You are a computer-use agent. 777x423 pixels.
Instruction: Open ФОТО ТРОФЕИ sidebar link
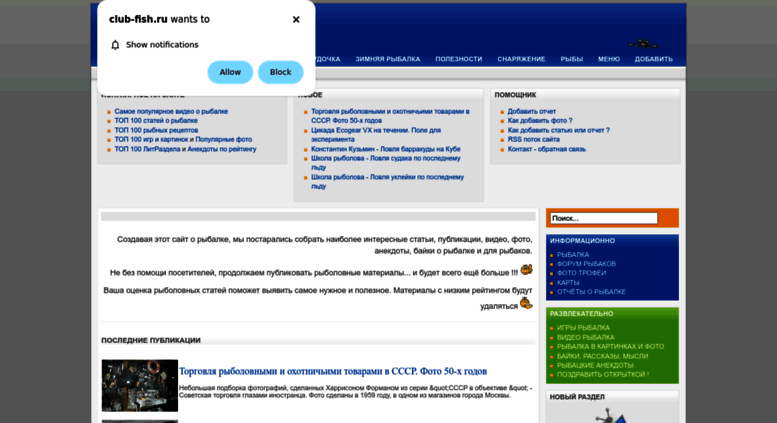pos(581,273)
